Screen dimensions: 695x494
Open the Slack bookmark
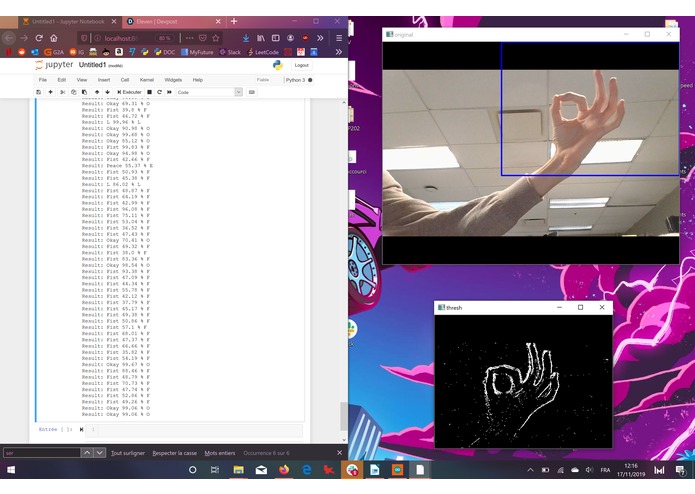pyautogui.click(x=230, y=52)
